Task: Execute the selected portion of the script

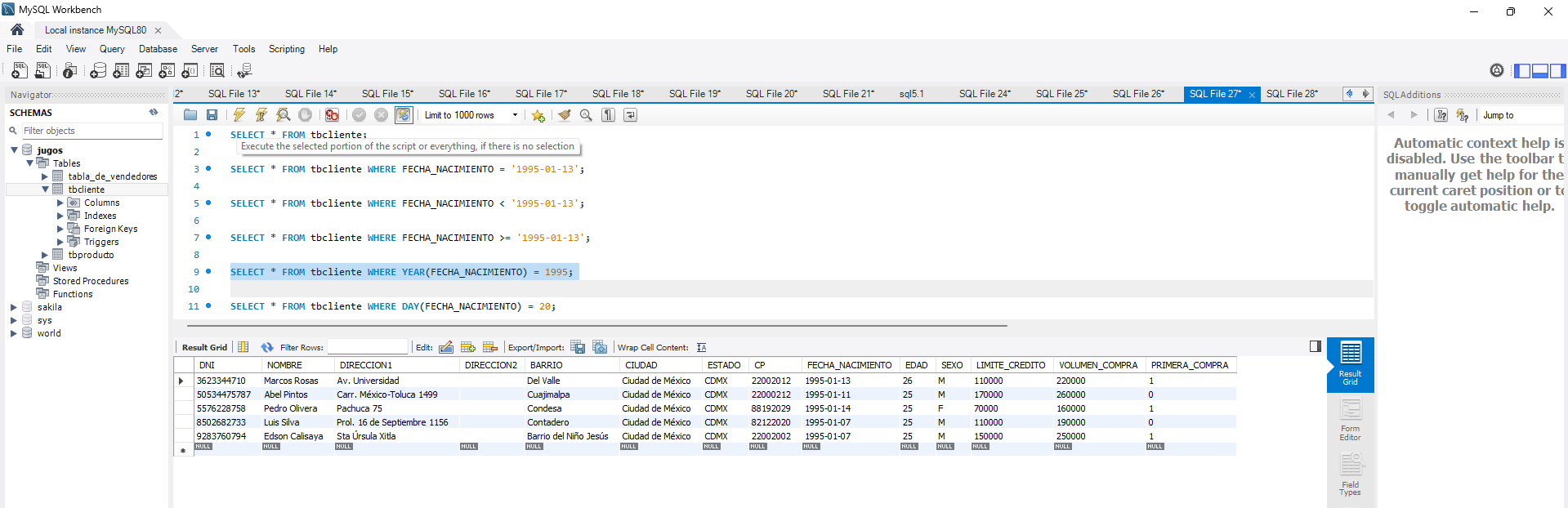Action: (239, 115)
